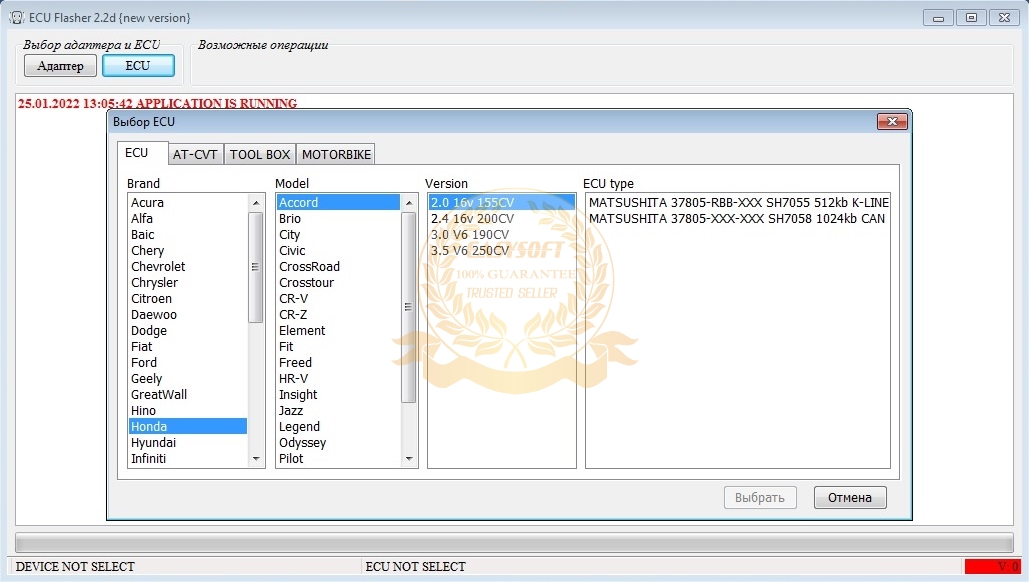This screenshot has height=582, width=1029.
Task: Select Brio model
Action: click(338, 218)
